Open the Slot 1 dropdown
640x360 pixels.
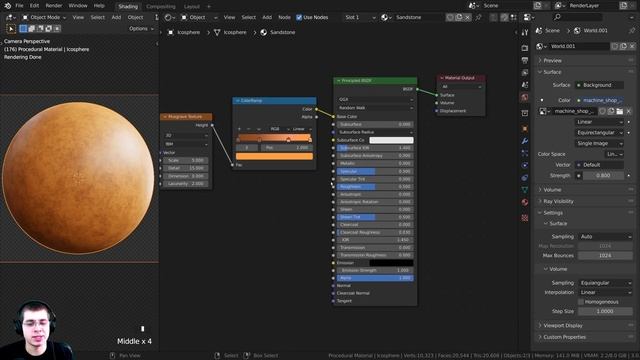point(360,18)
